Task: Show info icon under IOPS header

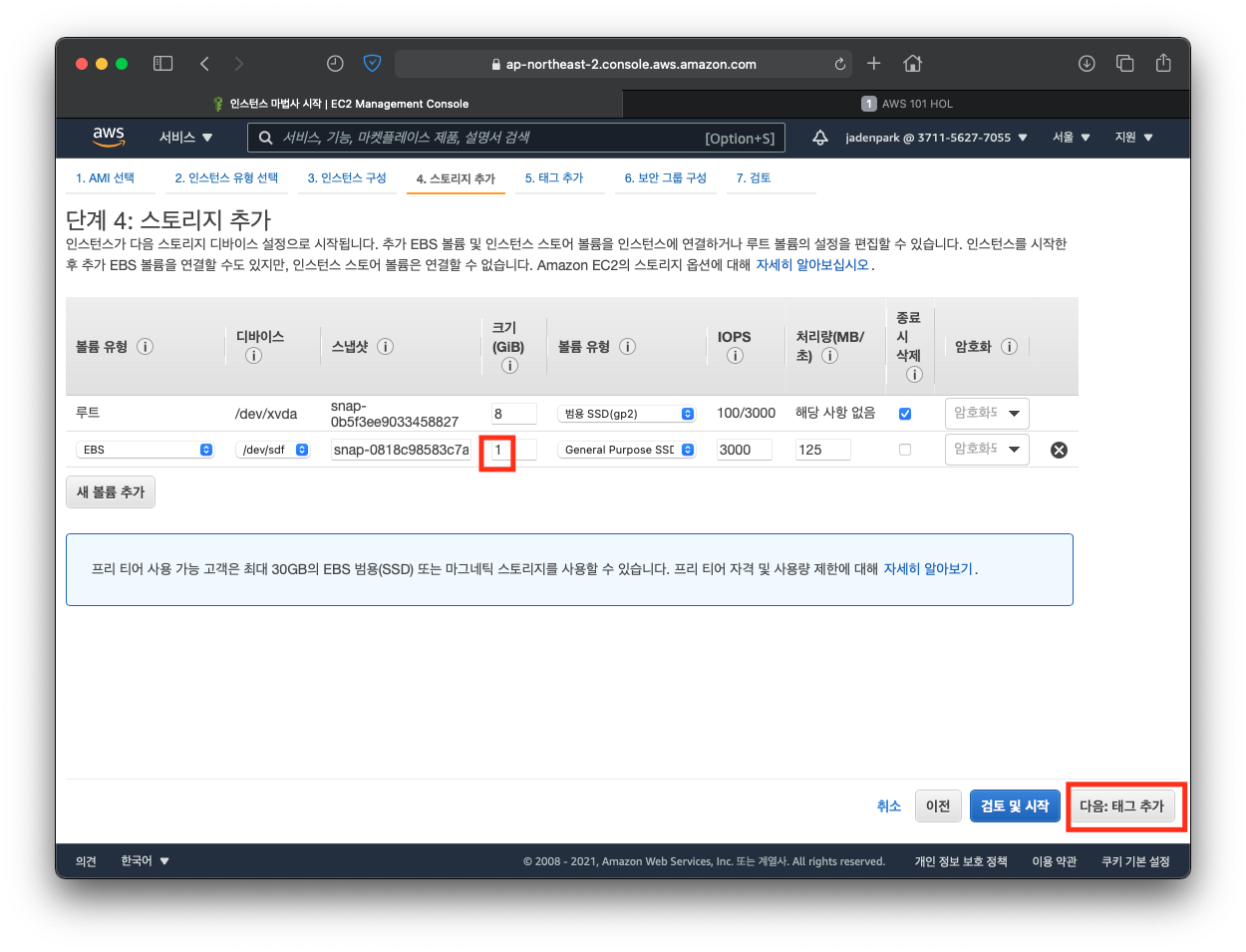Action: click(x=735, y=356)
